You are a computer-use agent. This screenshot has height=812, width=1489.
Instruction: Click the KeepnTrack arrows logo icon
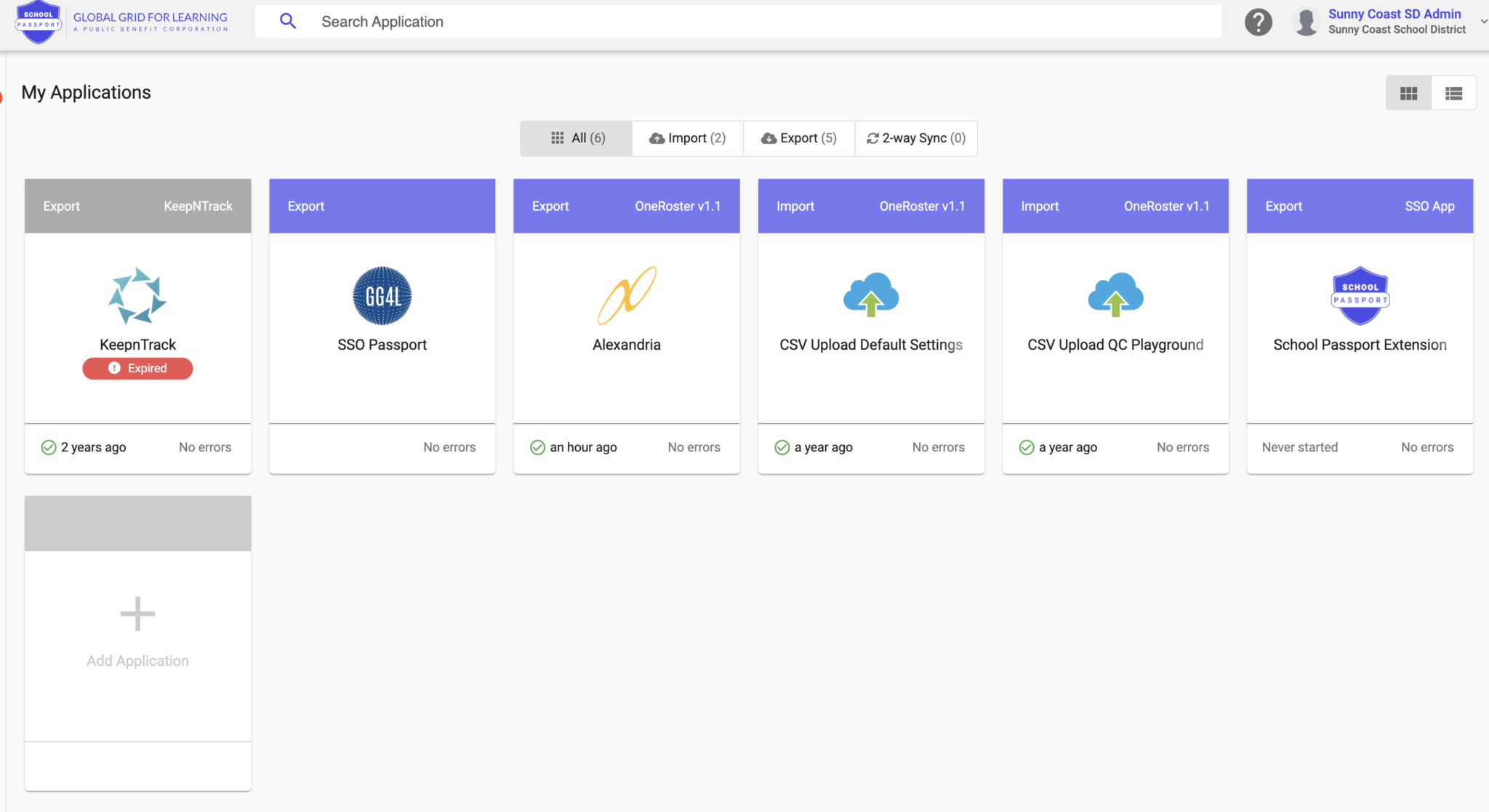tap(137, 296)
